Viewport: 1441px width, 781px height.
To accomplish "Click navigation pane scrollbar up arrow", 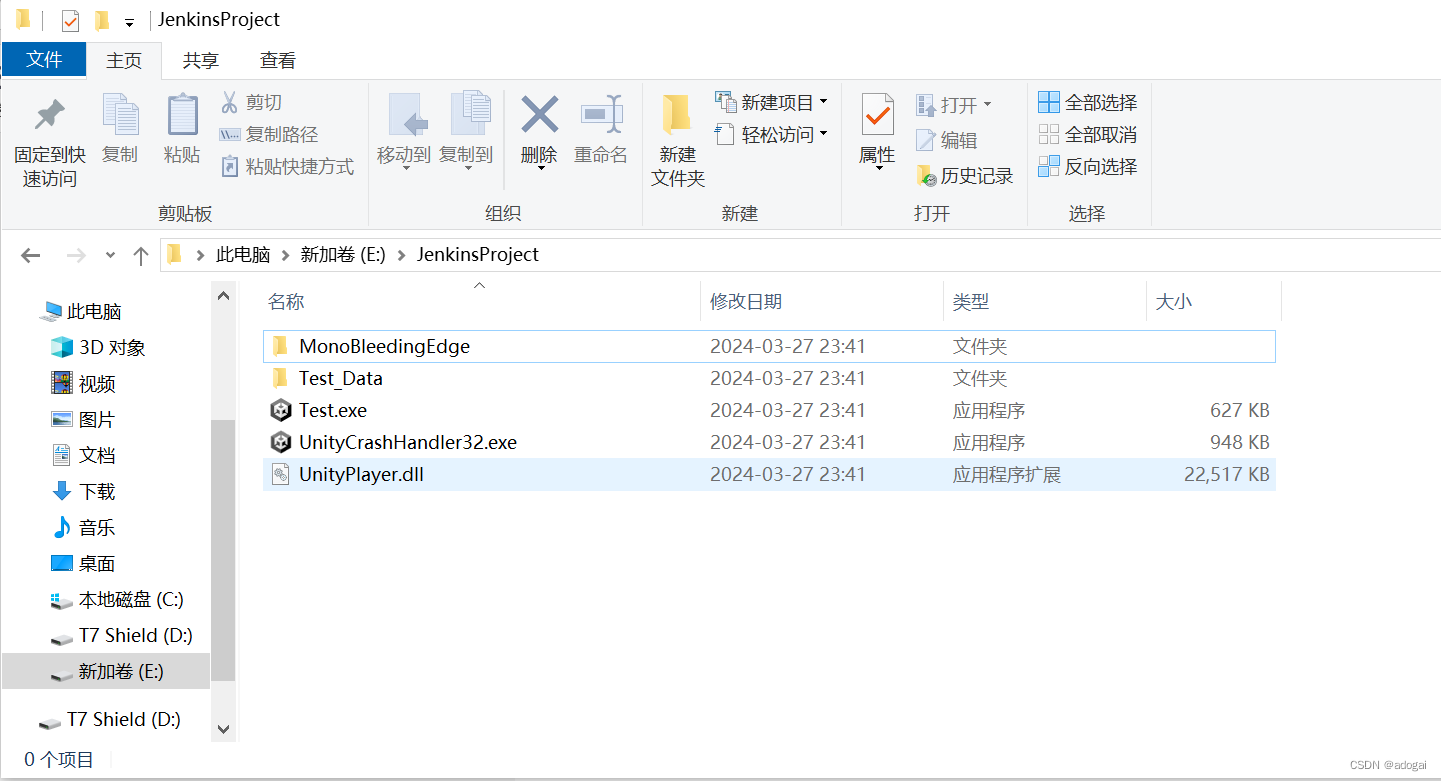I will pos(224,295).
